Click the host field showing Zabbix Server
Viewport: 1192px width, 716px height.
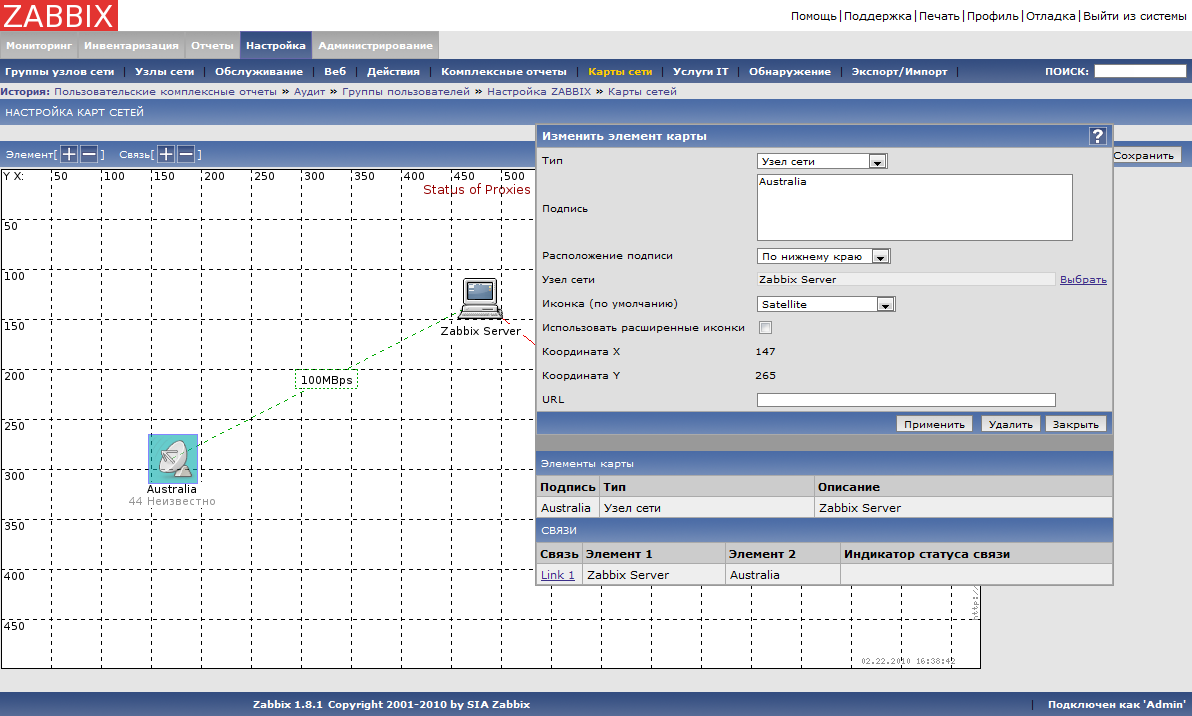906,280
